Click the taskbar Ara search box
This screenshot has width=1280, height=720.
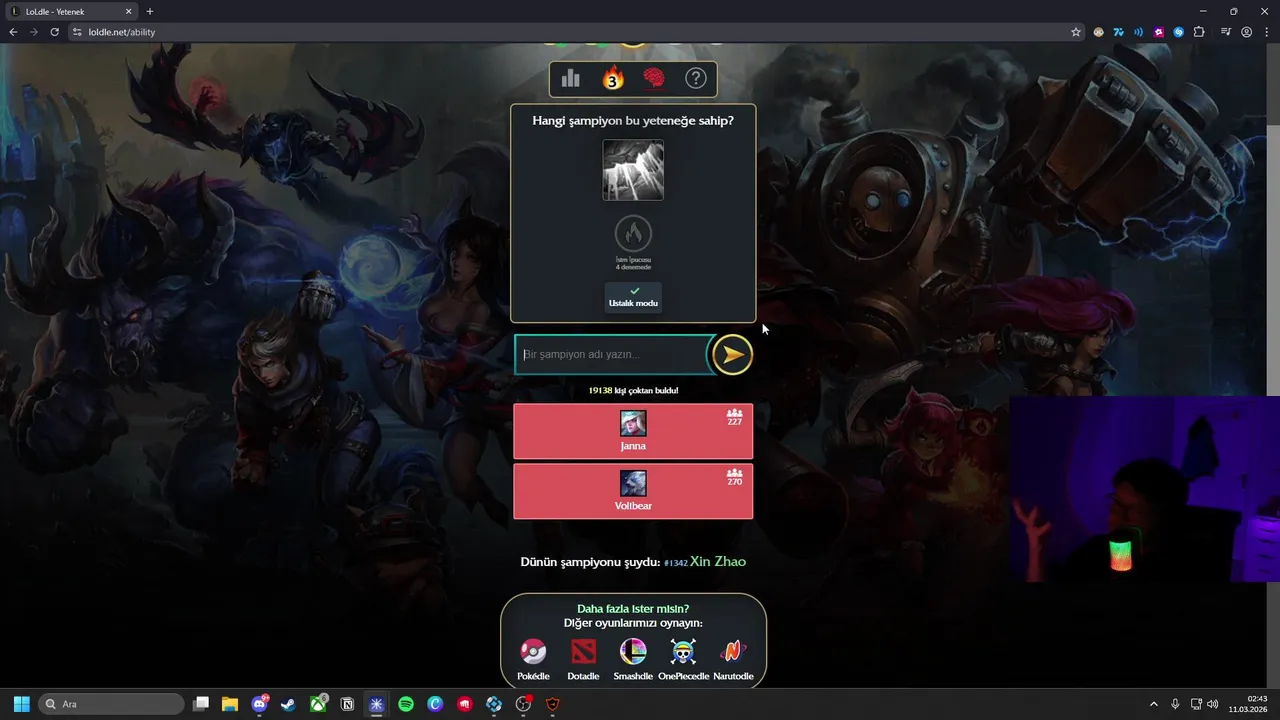(112, 704)
